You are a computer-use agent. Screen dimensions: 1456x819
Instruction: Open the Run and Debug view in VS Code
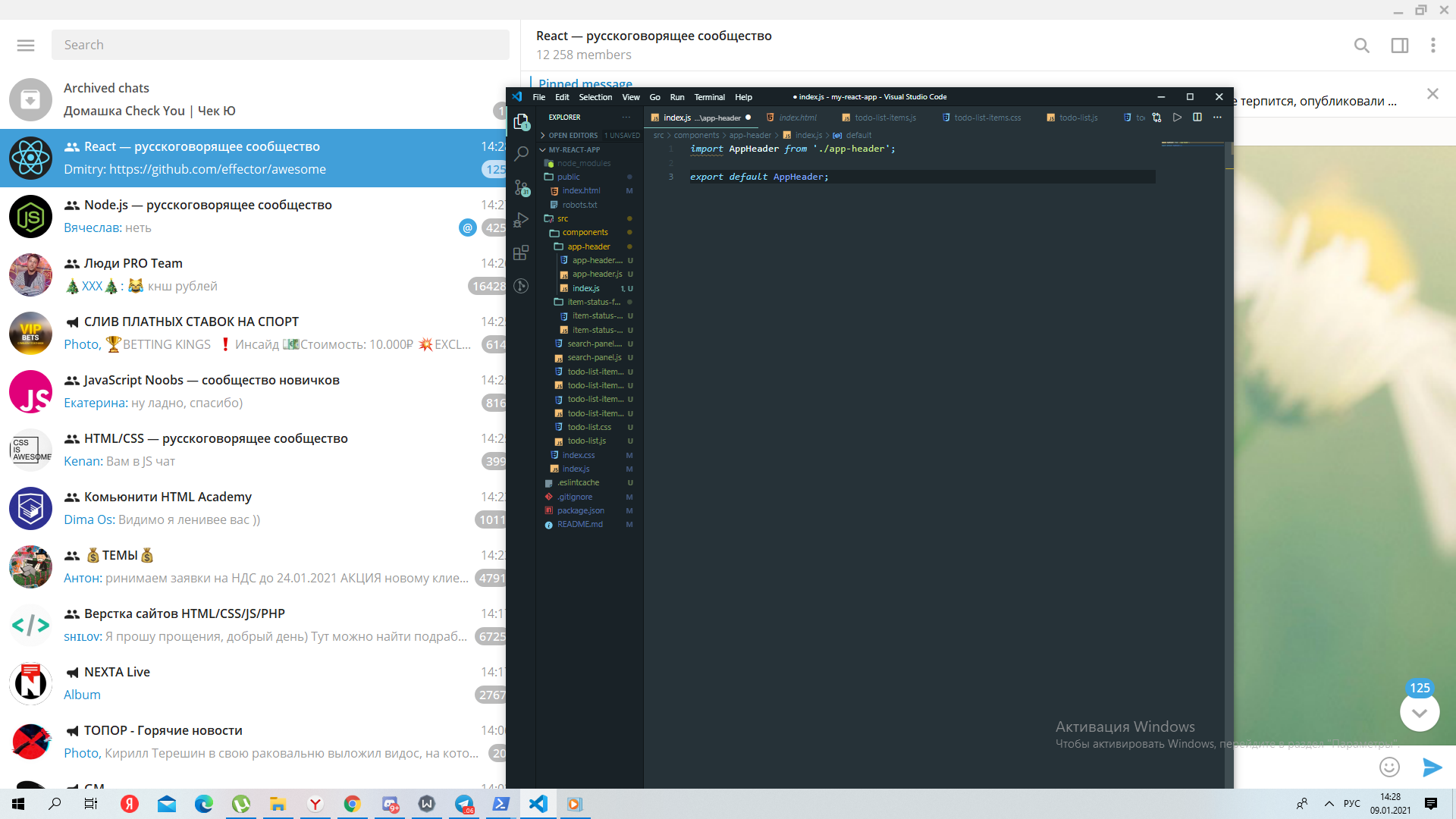(521, 220)
